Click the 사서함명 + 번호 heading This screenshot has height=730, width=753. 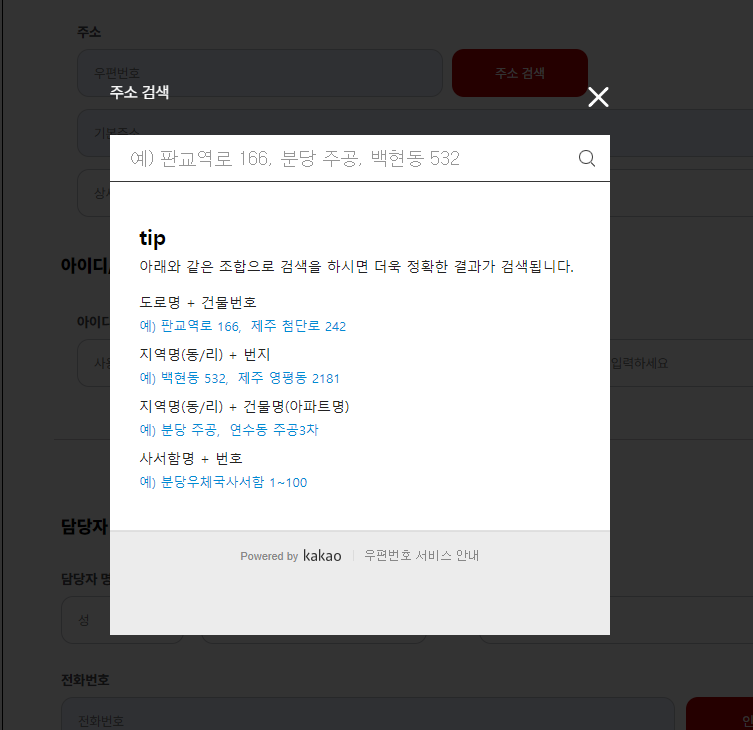pos(191,459)
